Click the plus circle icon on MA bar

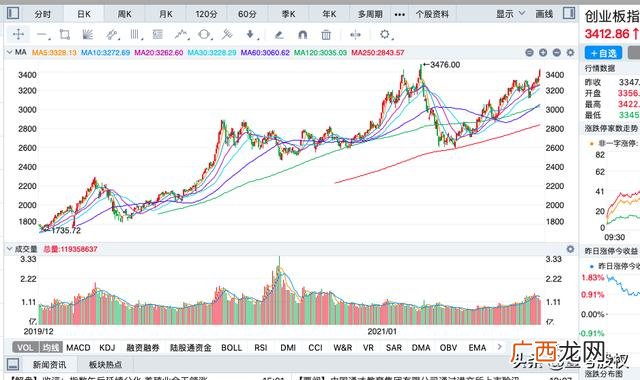pyautogui.click(x=543, y=52)
